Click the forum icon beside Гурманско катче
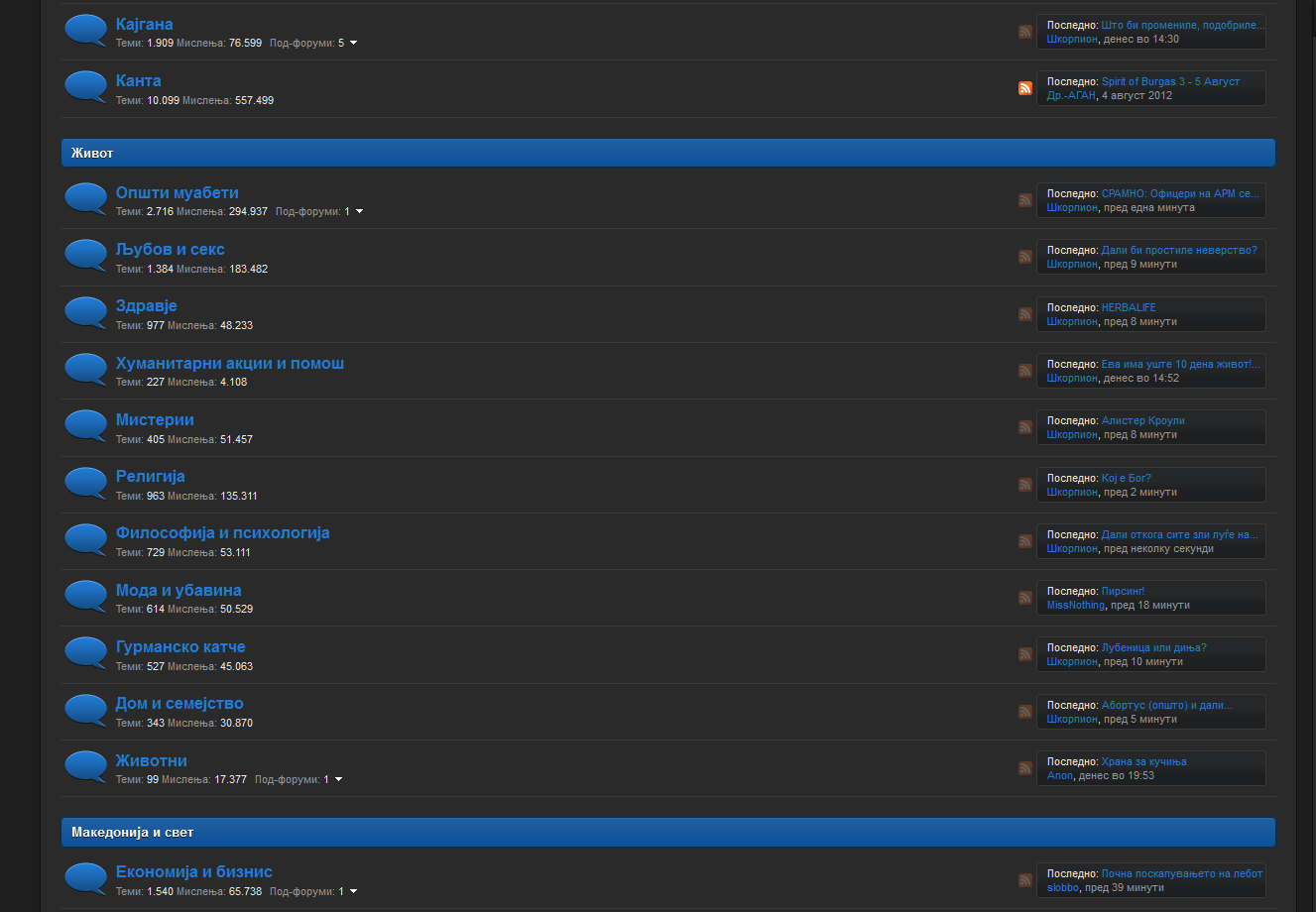 [86, 653]
